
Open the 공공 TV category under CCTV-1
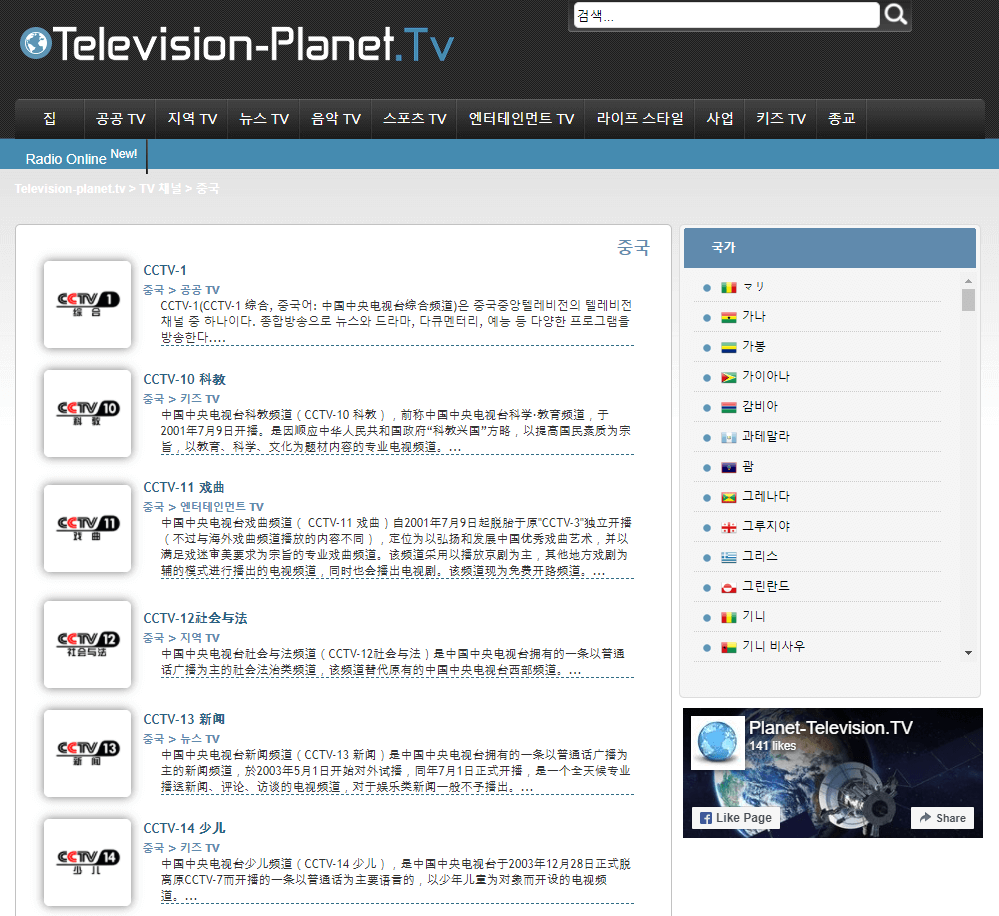pyautogui.click(x=201, y=289)
